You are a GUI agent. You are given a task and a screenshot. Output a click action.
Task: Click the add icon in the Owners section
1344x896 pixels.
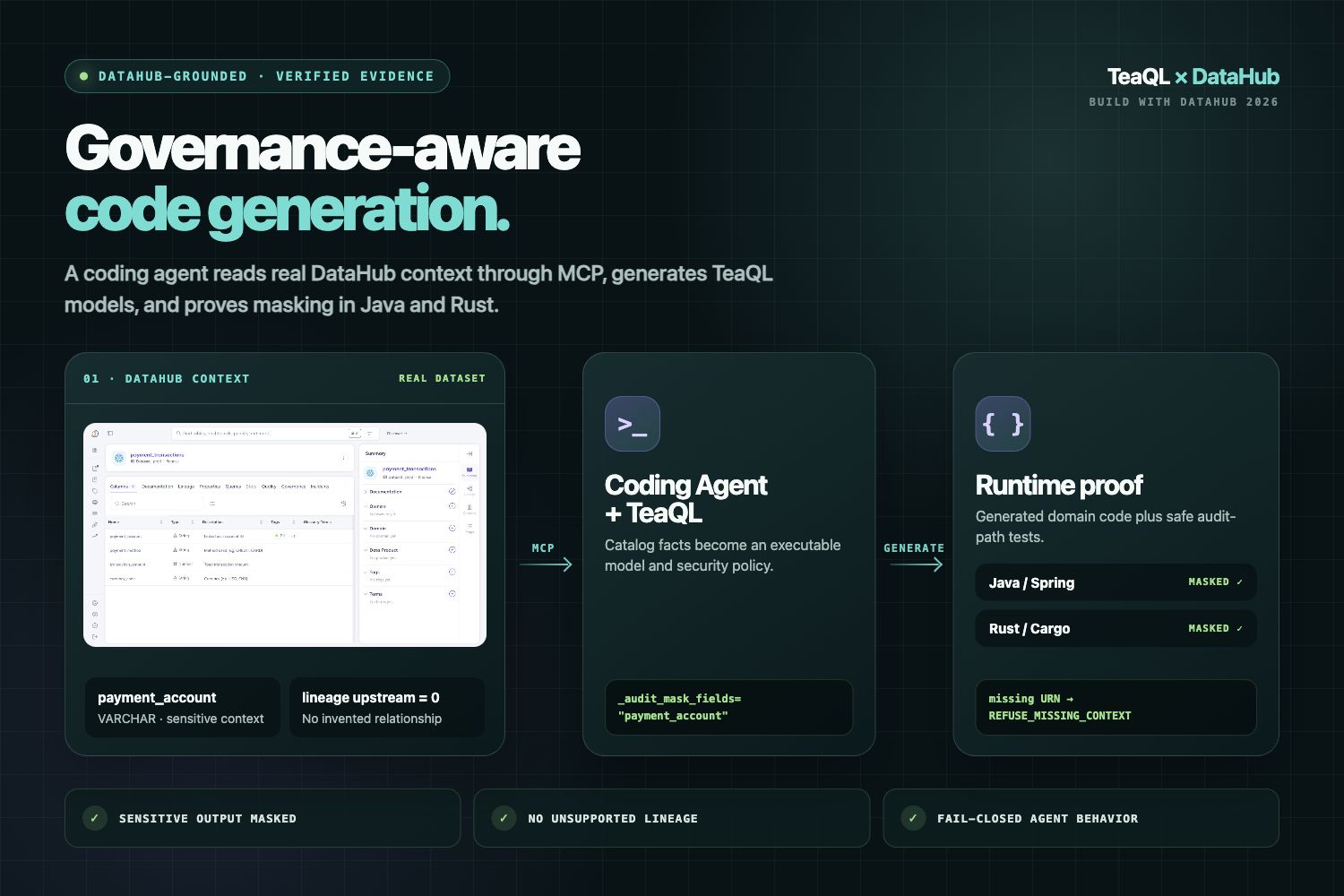(x=452, y=506)
